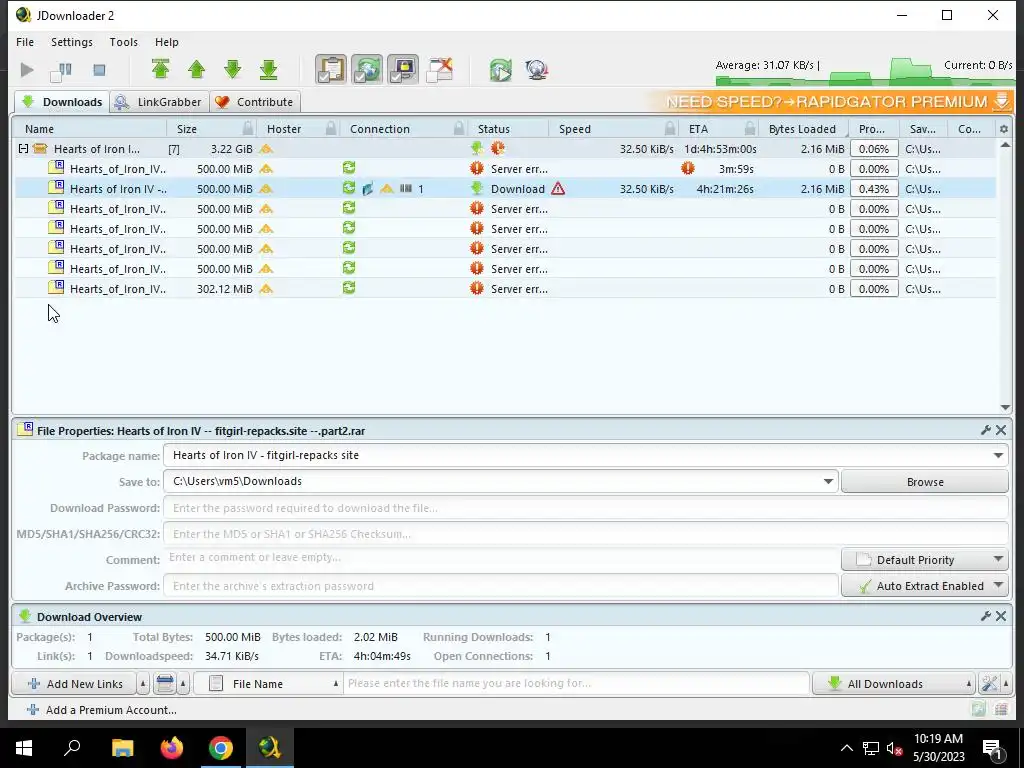Click the reconnect now toolbar icon
The width and height of the screenshot is (1024, 768).
coord(501,70)
